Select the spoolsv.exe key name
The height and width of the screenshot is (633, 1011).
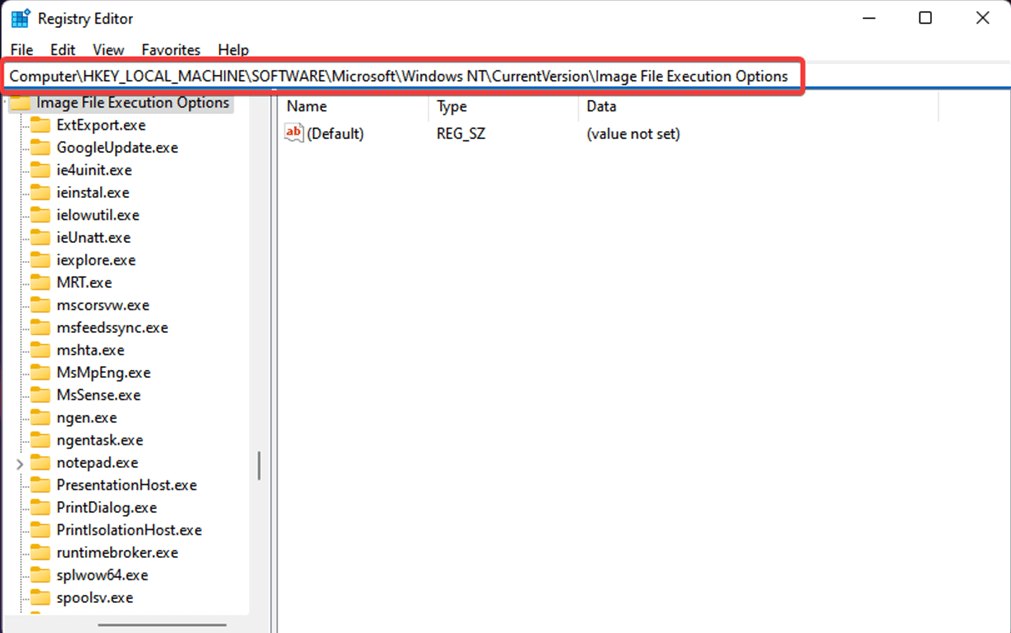pyautogui.click(x=95, y=598)
